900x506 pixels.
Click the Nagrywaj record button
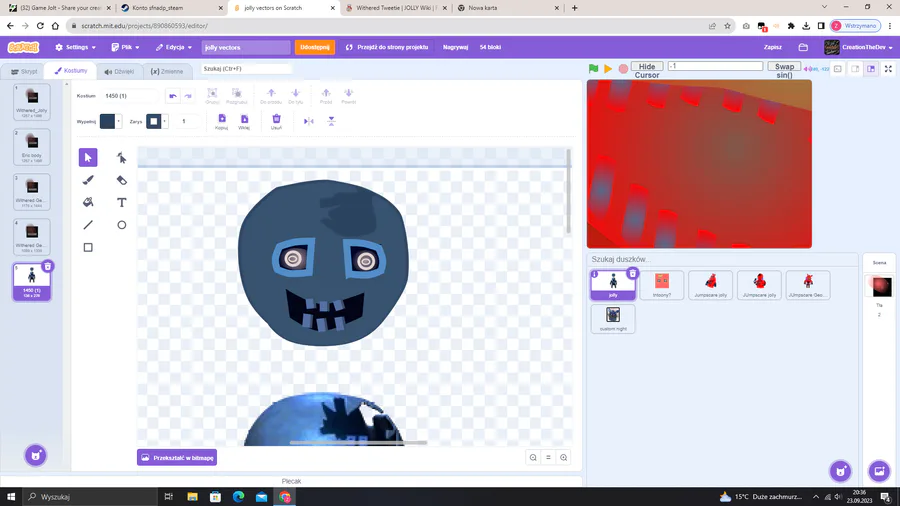[455, 47]
